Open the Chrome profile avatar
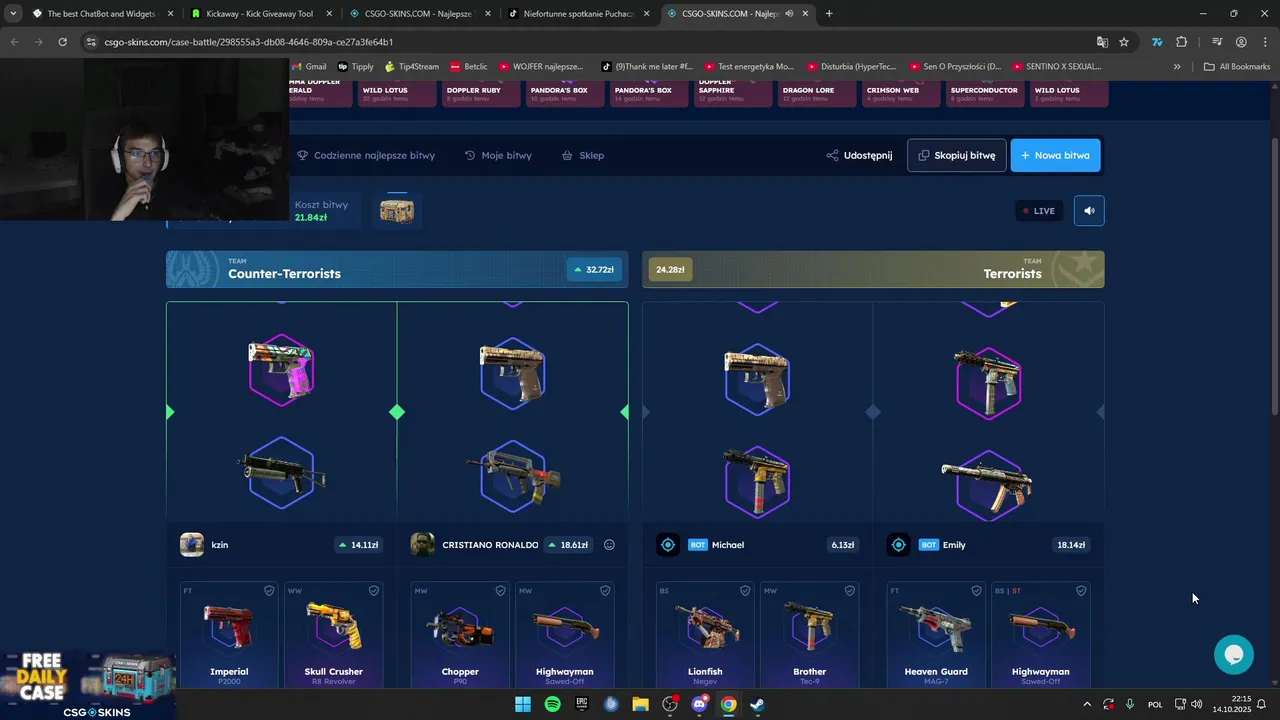This screenshot has width=1280, height=720. point(1241,42)
